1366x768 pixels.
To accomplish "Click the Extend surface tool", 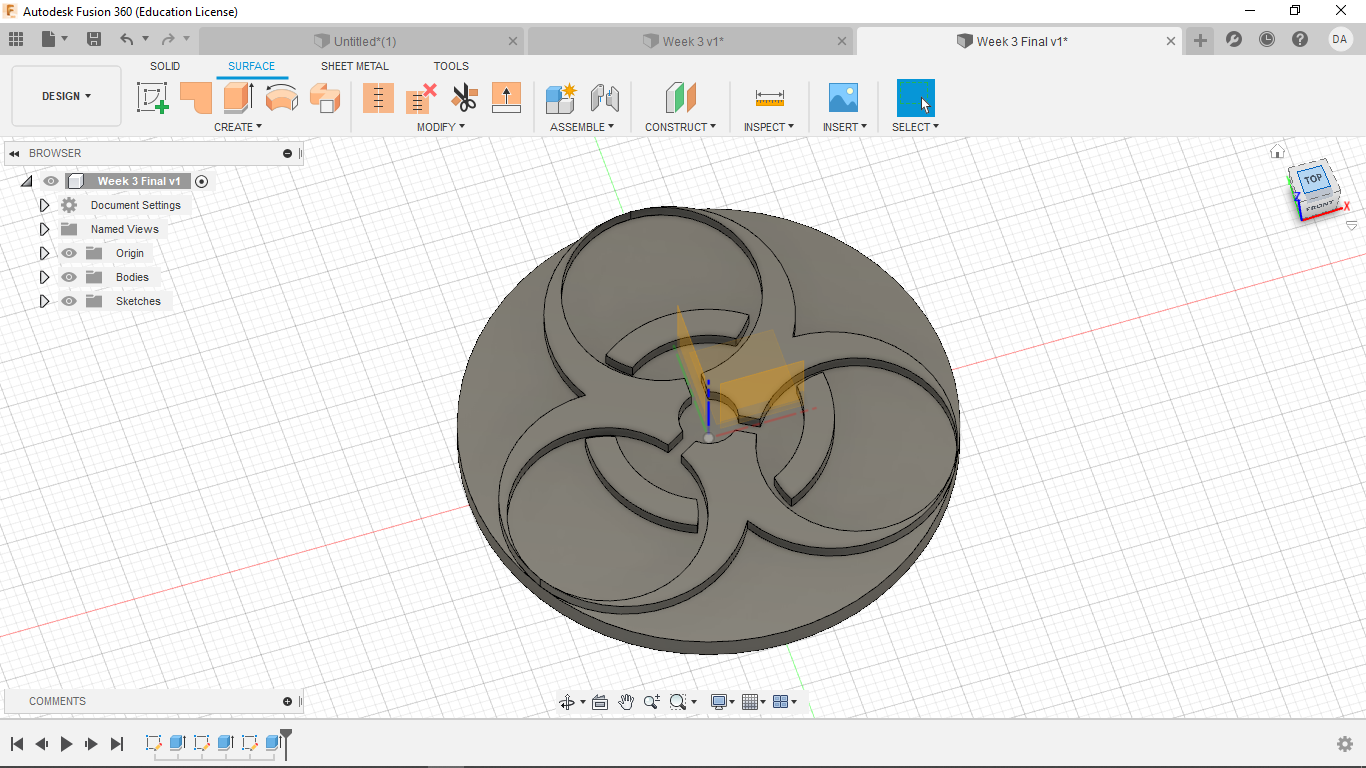I will 507,97.
